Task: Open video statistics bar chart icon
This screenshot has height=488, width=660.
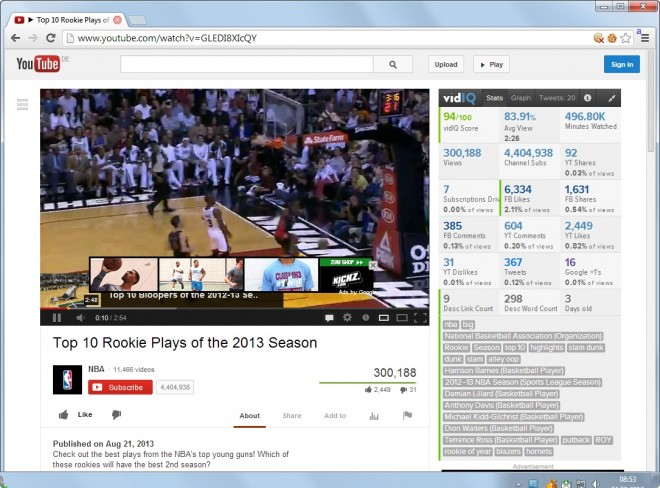Action: (374, 416)
